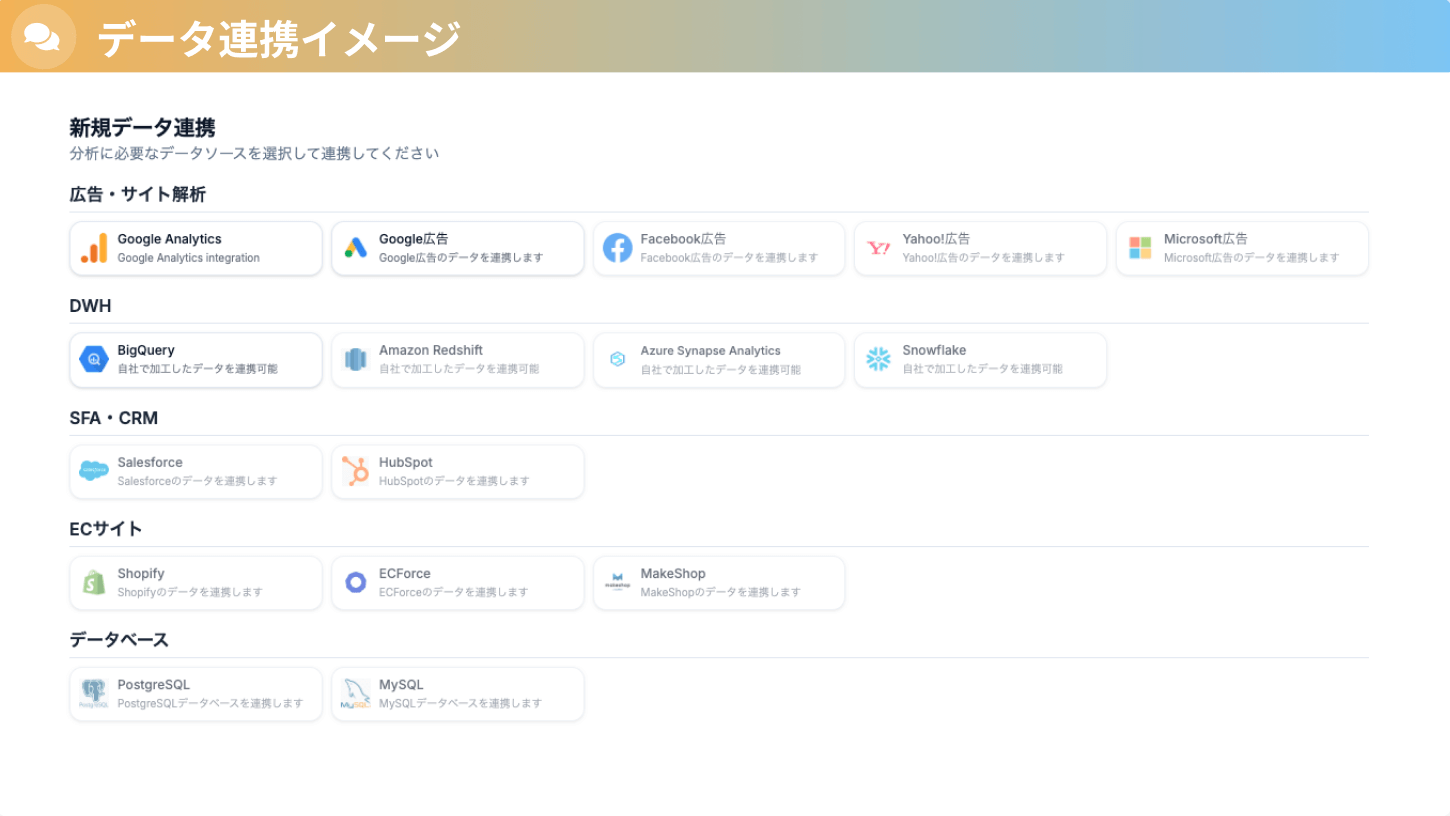Click the Google Analytics bar chart icon

[94, 248]
